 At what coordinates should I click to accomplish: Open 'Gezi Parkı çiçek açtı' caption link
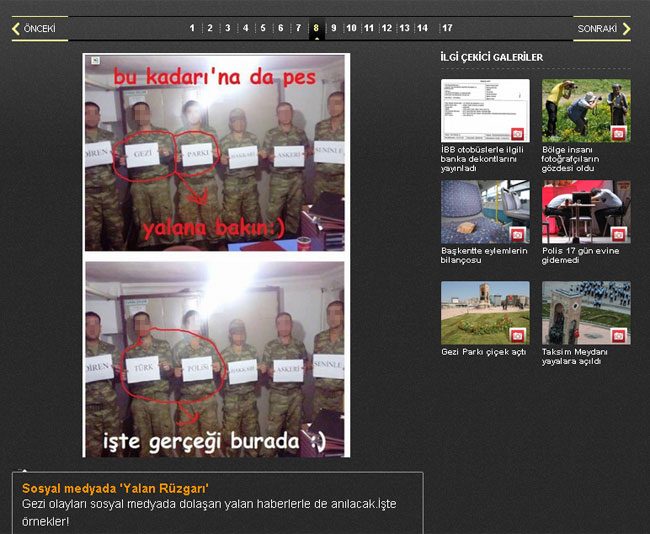(x=483, y=352)
